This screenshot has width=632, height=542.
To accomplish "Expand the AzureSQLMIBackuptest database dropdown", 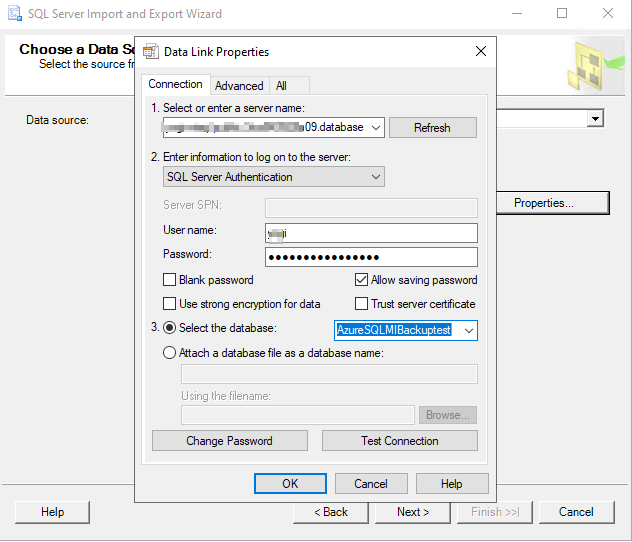I will 468,330.
